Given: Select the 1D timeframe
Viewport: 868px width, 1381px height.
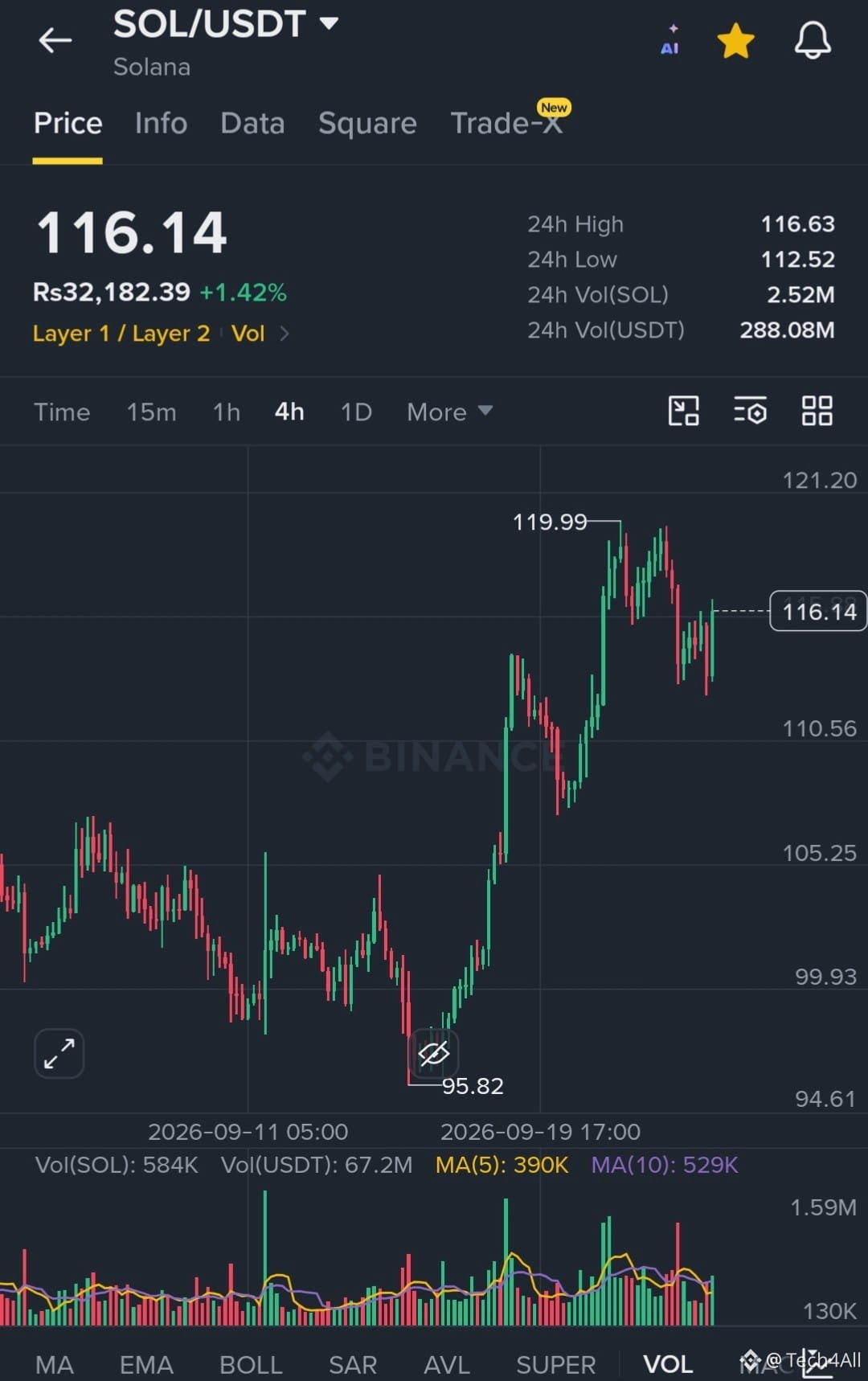Looking at the screenshot, I should click(x=356, y=412).
